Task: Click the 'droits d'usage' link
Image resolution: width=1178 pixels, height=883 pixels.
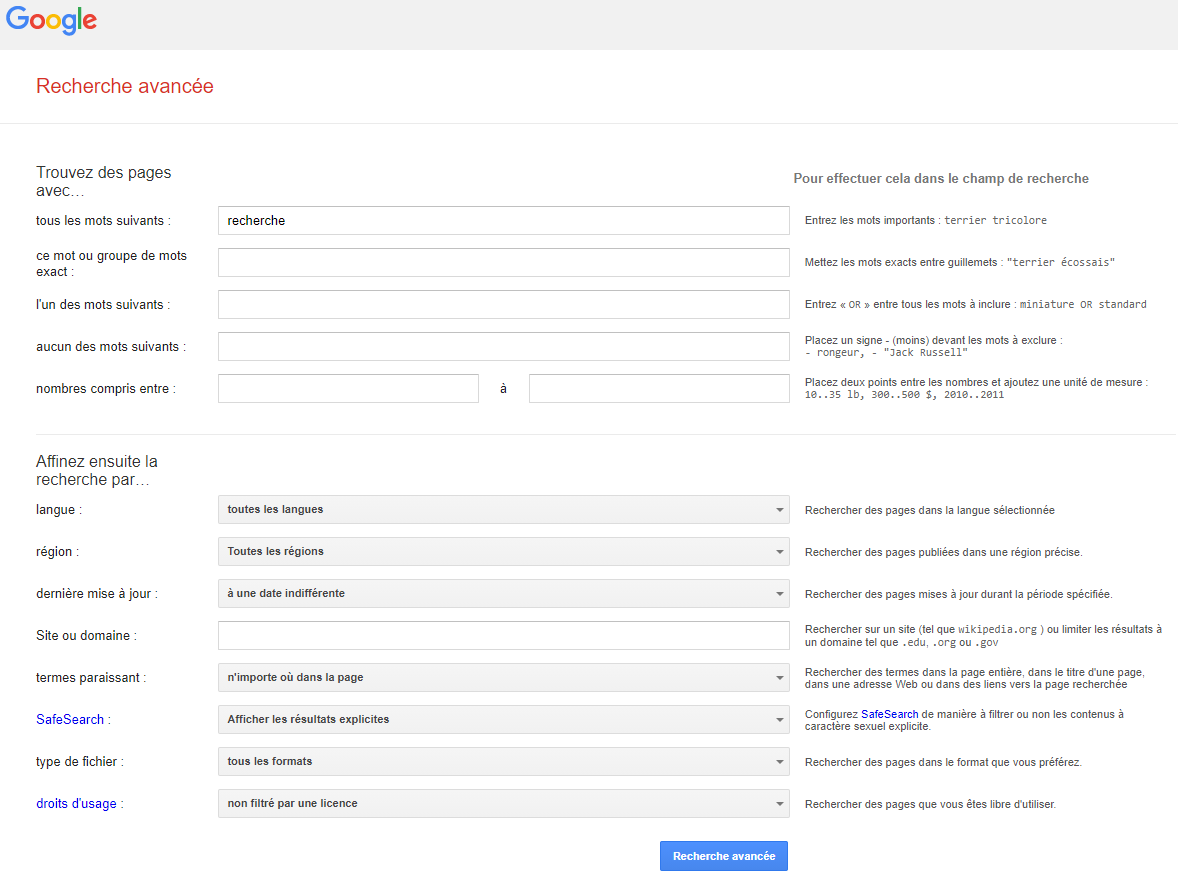Action: pyautogui.click(x=76, y=803)
